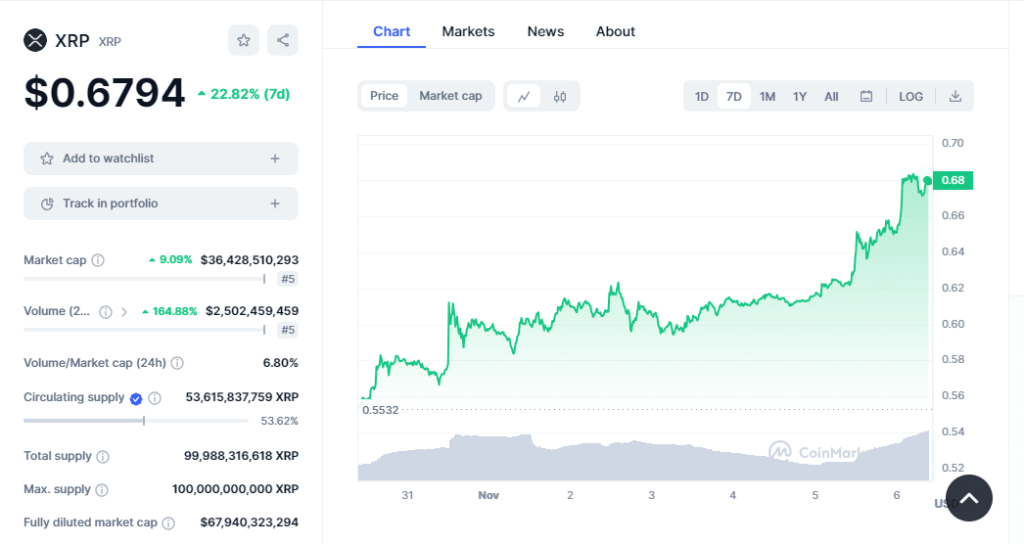Click the 53,615,837,759 XRP value
The height and width of the screenshot is (544, 1024).
pyautogui.click(x=242, y=397)
